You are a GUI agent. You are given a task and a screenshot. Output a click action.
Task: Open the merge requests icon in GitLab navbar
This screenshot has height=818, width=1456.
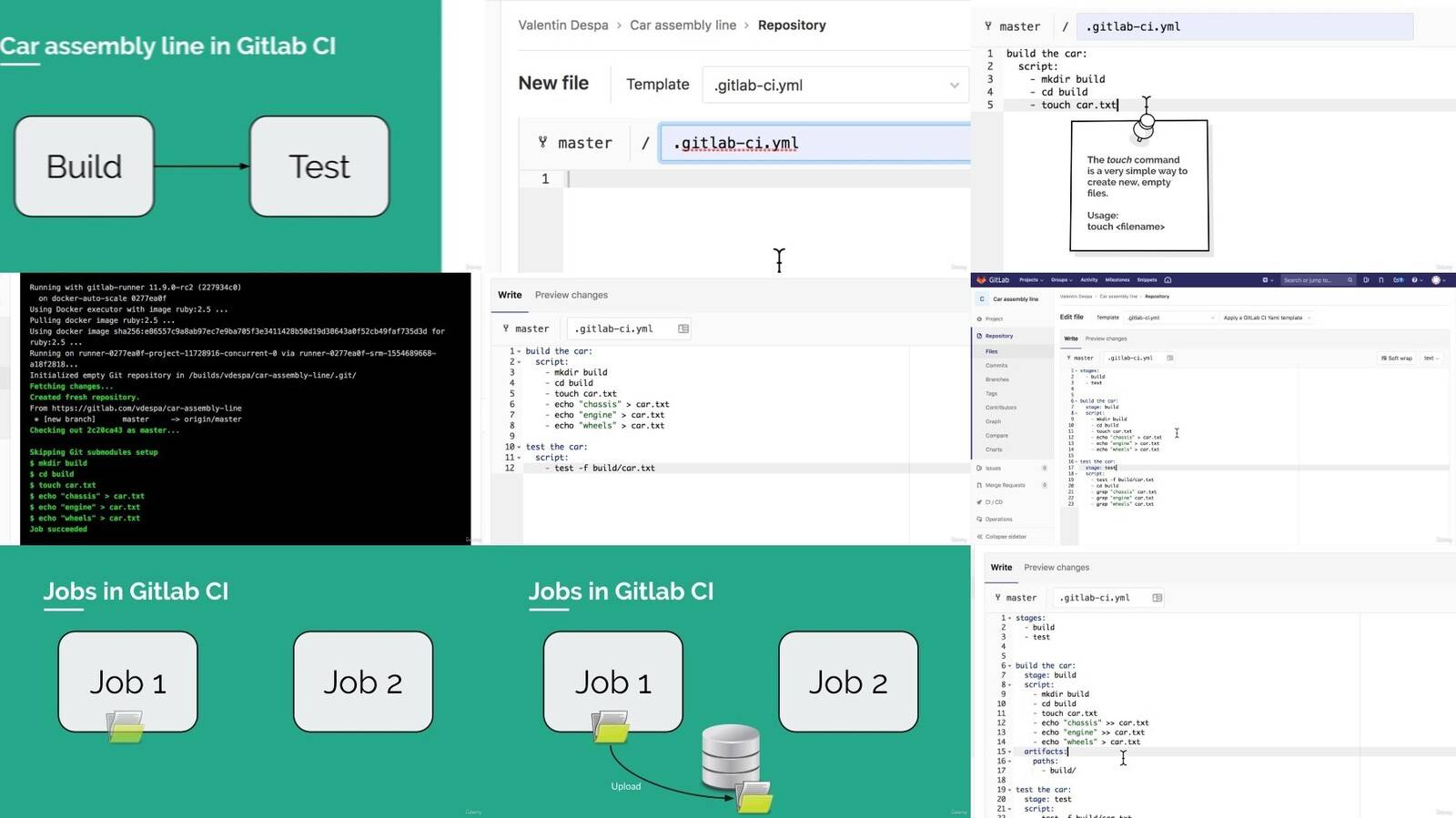coord(1381,280)
